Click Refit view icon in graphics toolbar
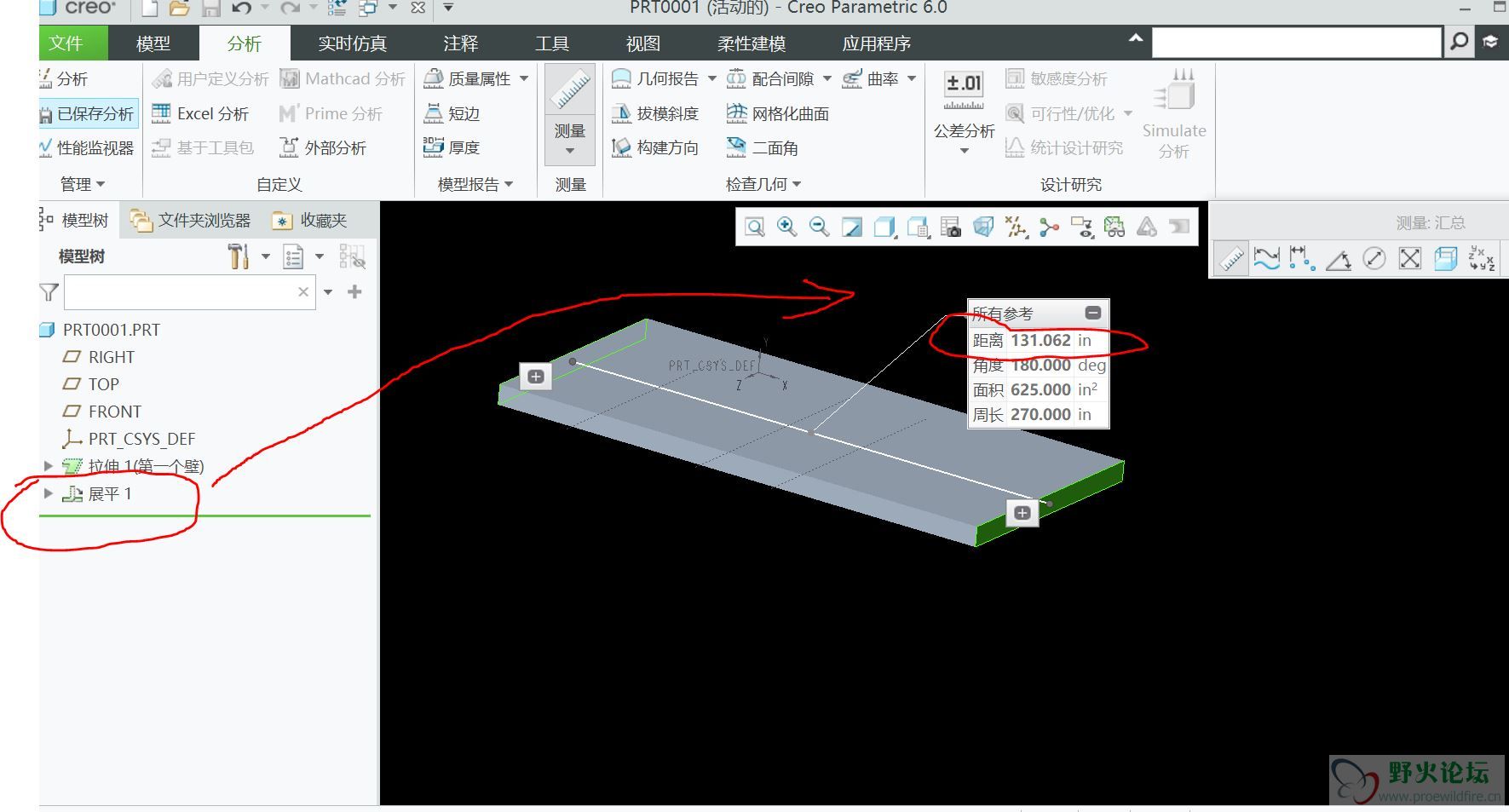Viewport: 1509px width, 812px height. tap(754, 227)
